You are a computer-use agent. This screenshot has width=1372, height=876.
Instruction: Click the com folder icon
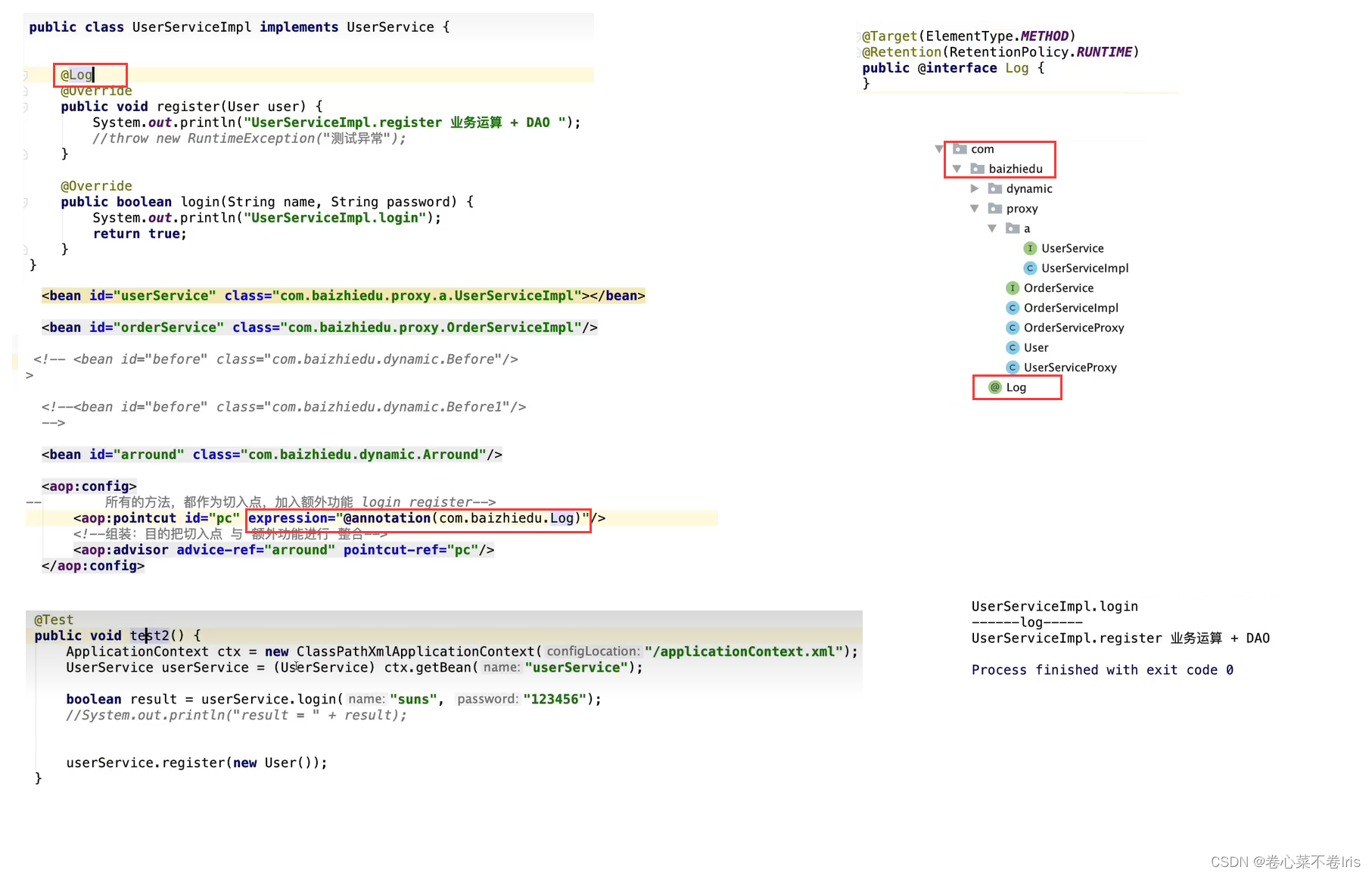(960, 149)
